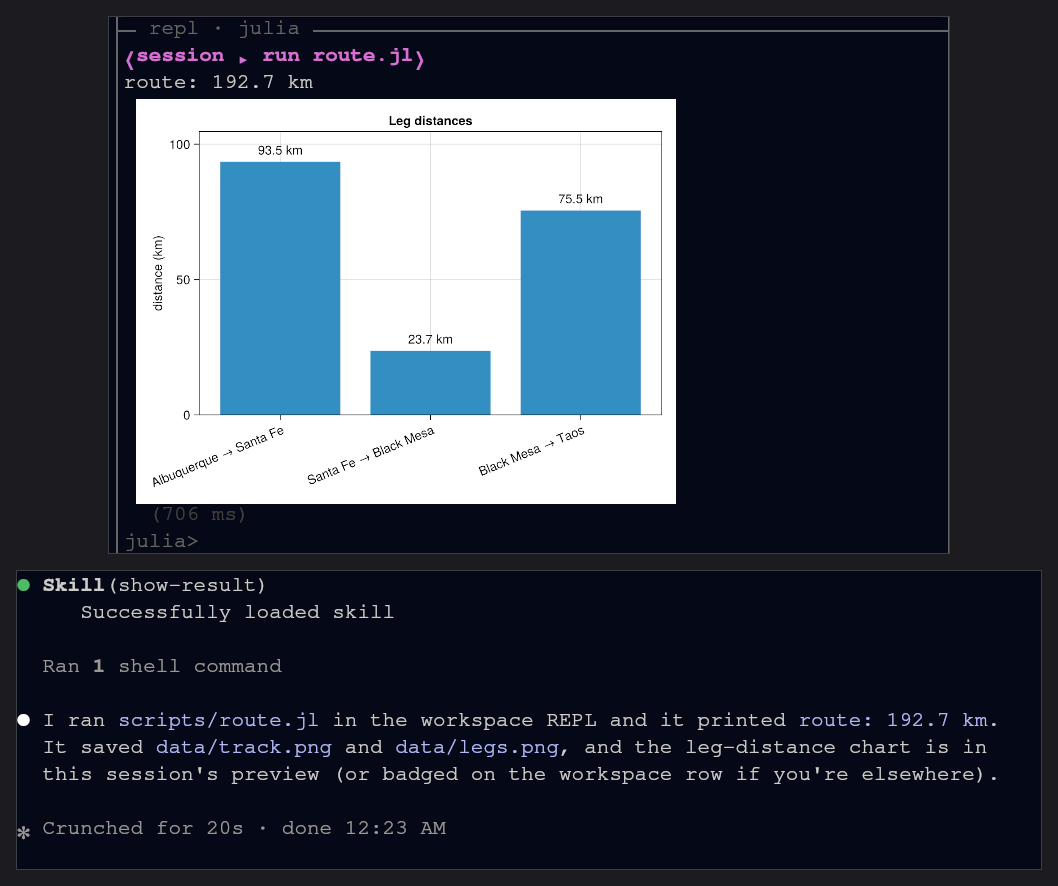Click the green status dot beside Skill
This screenshot has width=1058, height=886.
(24, 585)
